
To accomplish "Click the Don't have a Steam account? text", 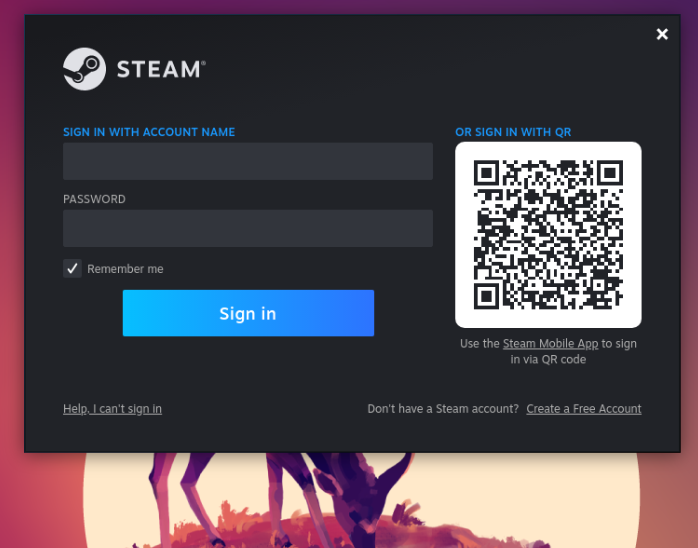I will 443,409.
